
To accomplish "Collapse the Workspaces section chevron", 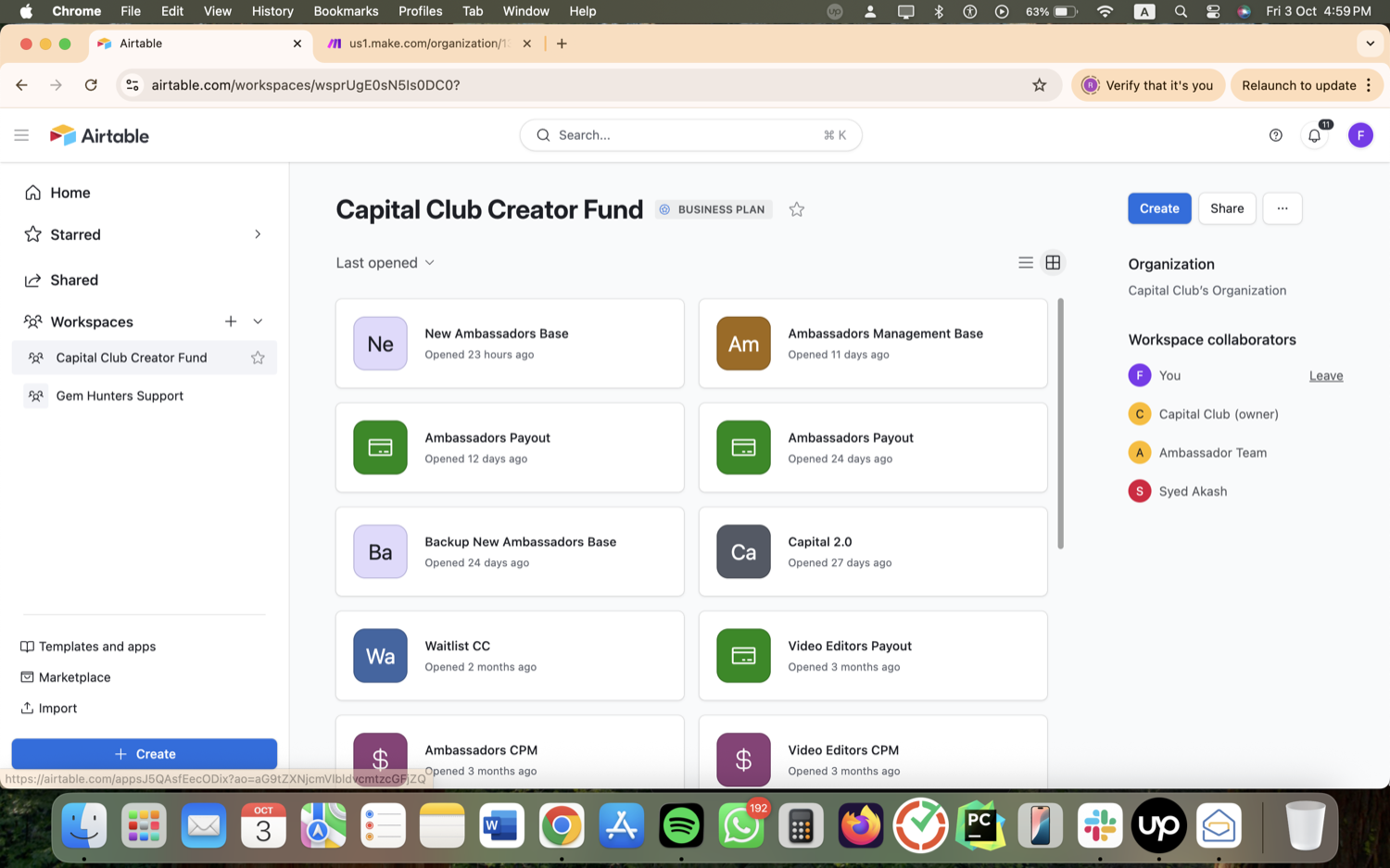I will (258, 321).
